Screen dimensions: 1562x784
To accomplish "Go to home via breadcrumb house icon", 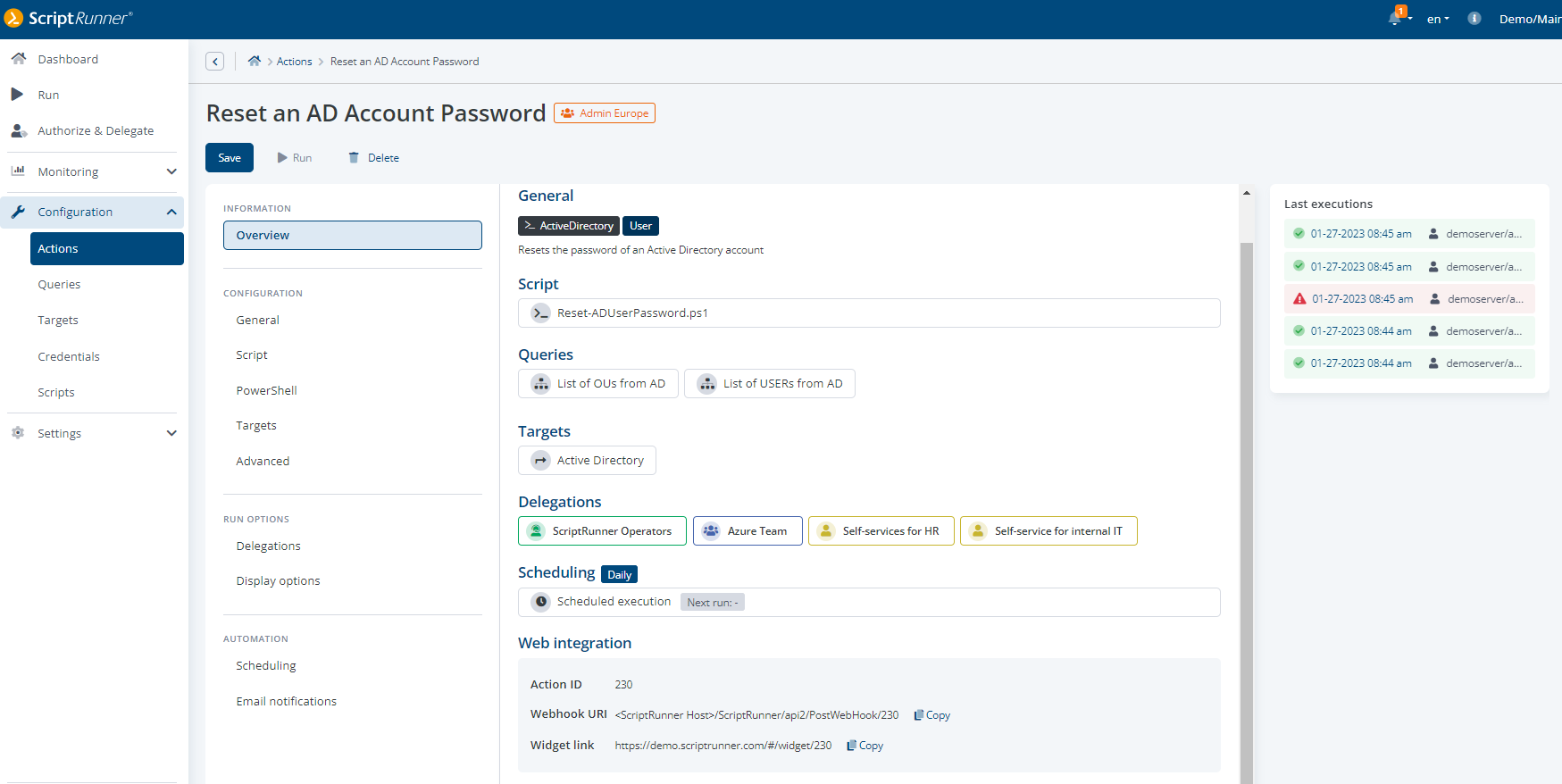I will 255,61.
